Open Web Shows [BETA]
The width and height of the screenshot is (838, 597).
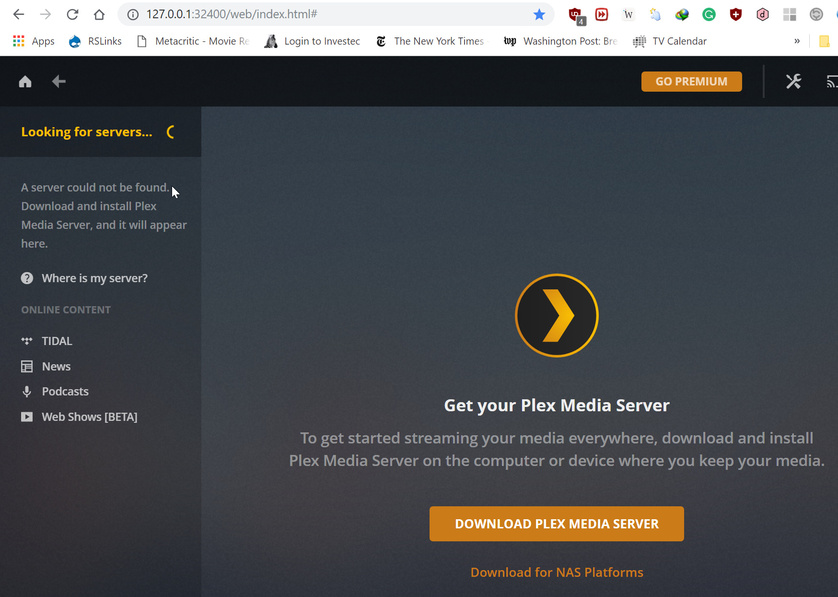coord(89,417)
